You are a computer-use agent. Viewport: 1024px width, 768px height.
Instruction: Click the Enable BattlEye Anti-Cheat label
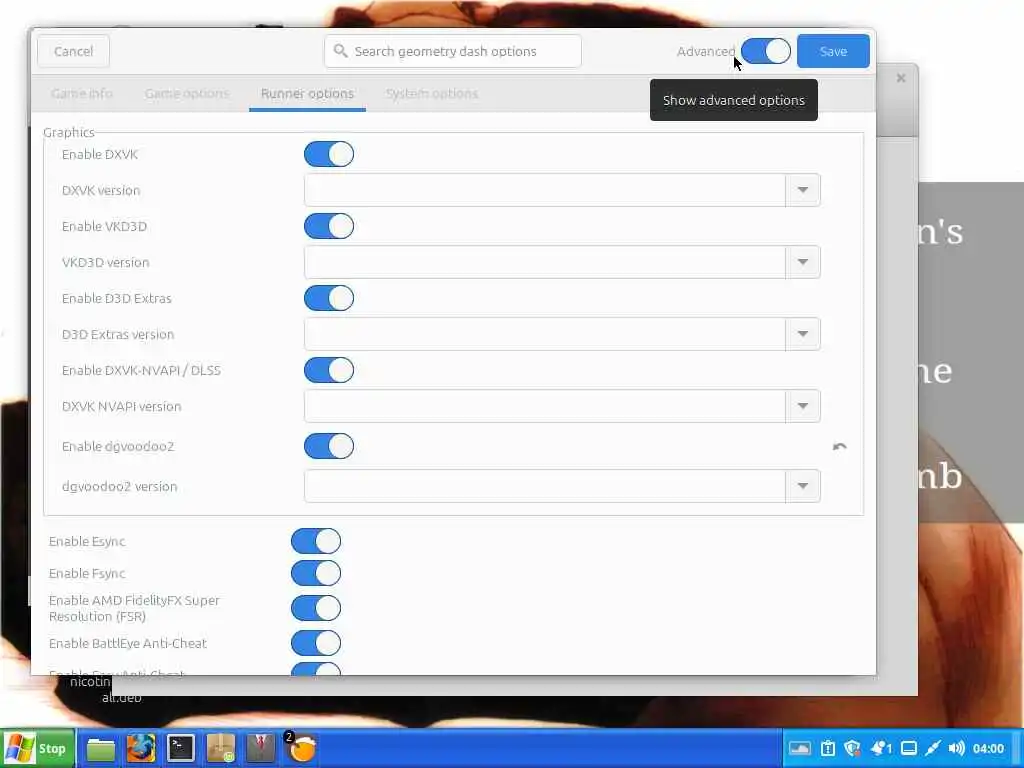tap(127, 643)
